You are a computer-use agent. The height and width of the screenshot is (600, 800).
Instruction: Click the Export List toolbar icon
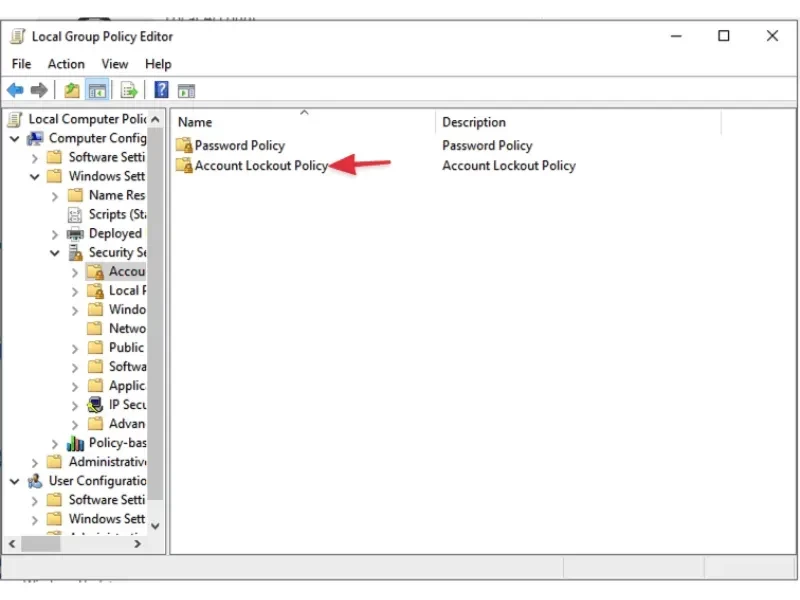point(129,90)
